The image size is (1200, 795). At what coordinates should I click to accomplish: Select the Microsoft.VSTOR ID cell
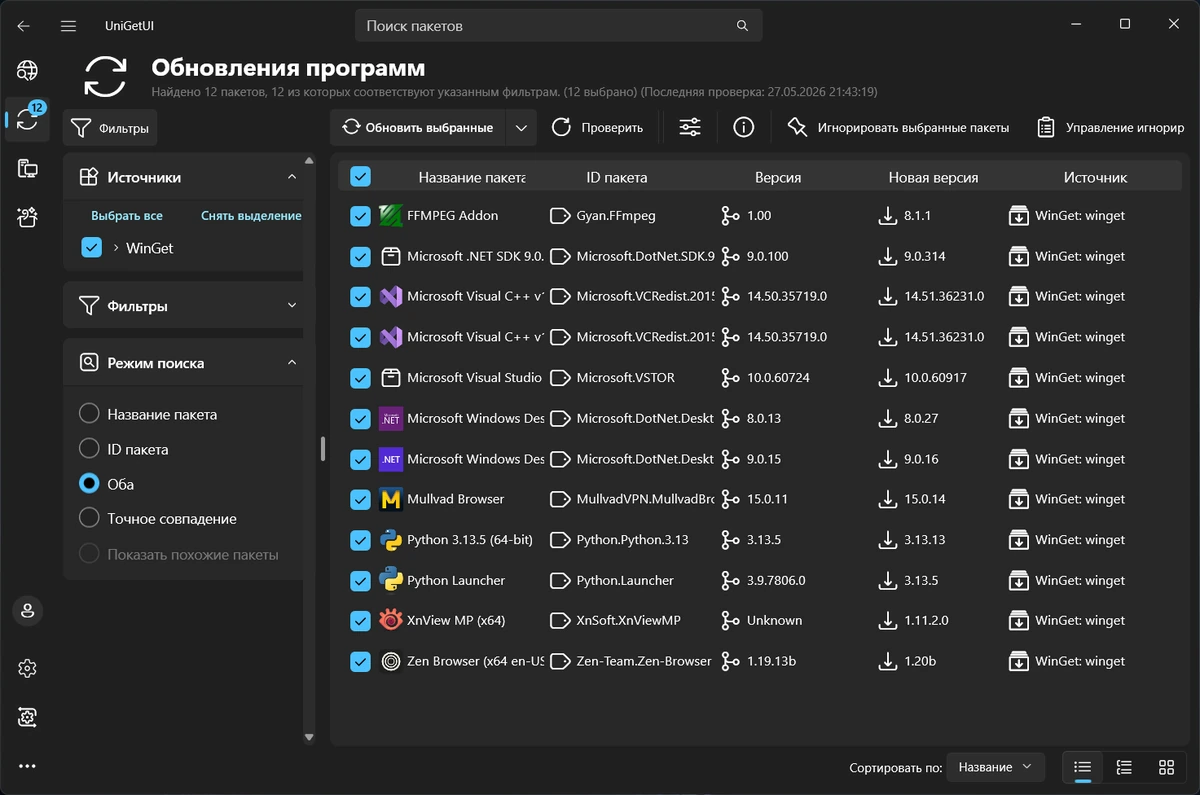tap(627, 378)
